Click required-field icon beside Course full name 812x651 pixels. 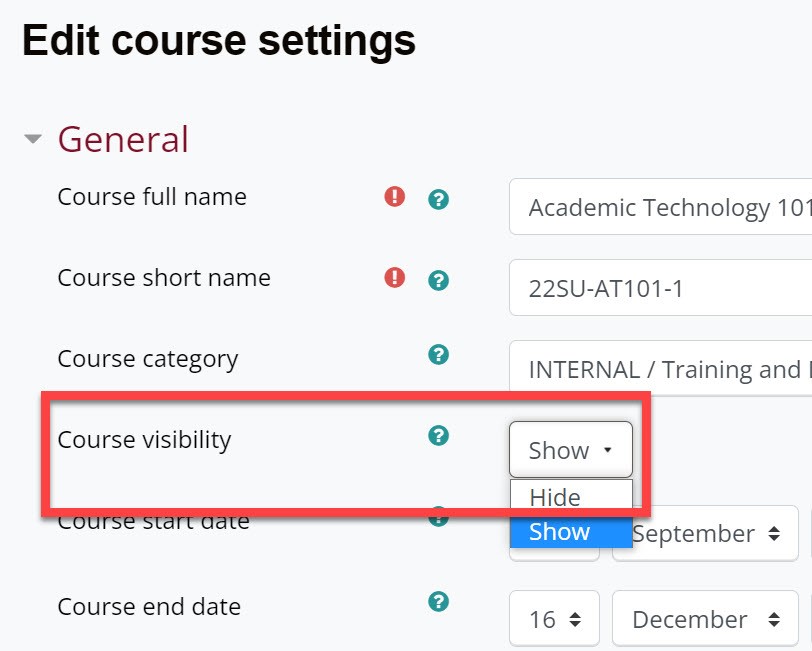pyautogui.click(x=395, y=197)
